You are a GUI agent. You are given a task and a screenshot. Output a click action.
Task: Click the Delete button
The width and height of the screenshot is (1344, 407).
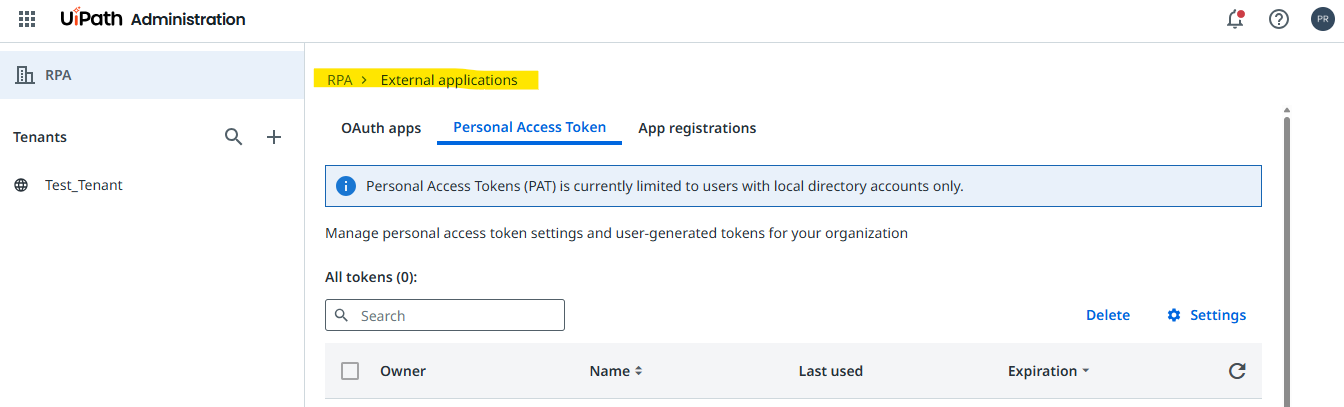point(1108,315)
